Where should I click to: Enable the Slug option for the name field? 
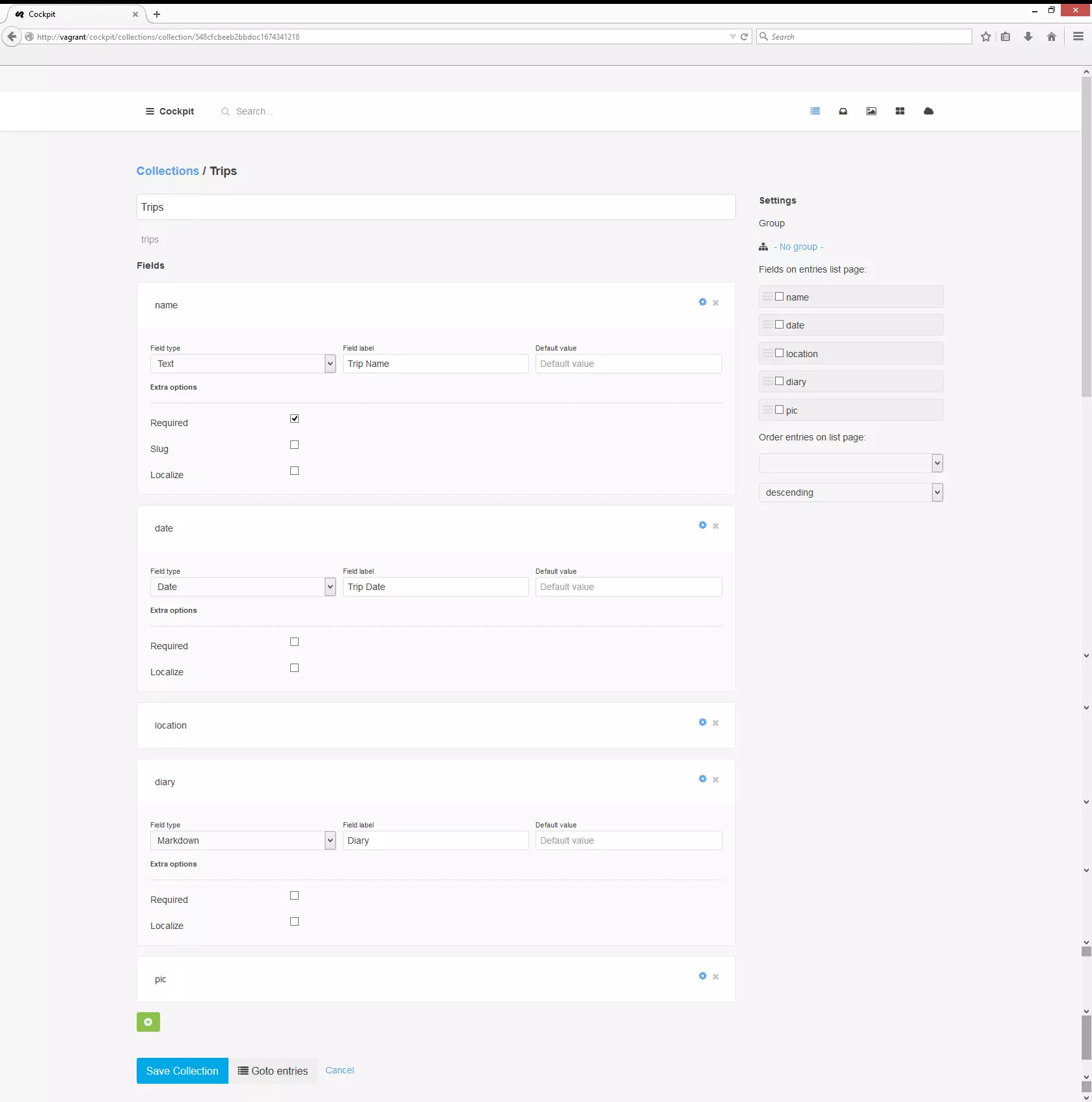pos(294,445)
